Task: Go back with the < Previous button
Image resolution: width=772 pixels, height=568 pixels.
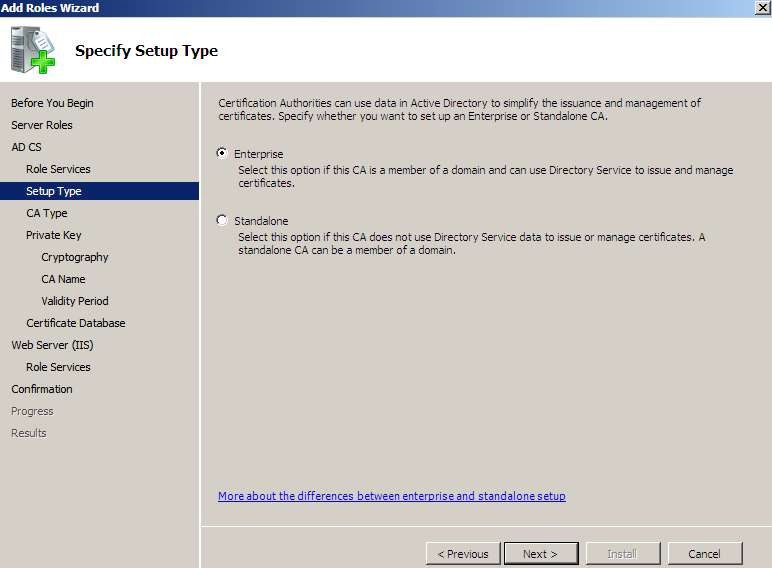Action: 463,554
